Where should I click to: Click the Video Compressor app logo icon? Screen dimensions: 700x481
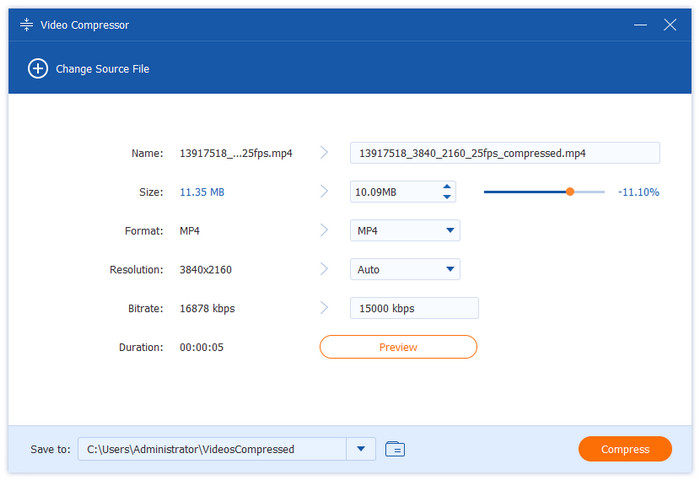click(x=27, y=24)
